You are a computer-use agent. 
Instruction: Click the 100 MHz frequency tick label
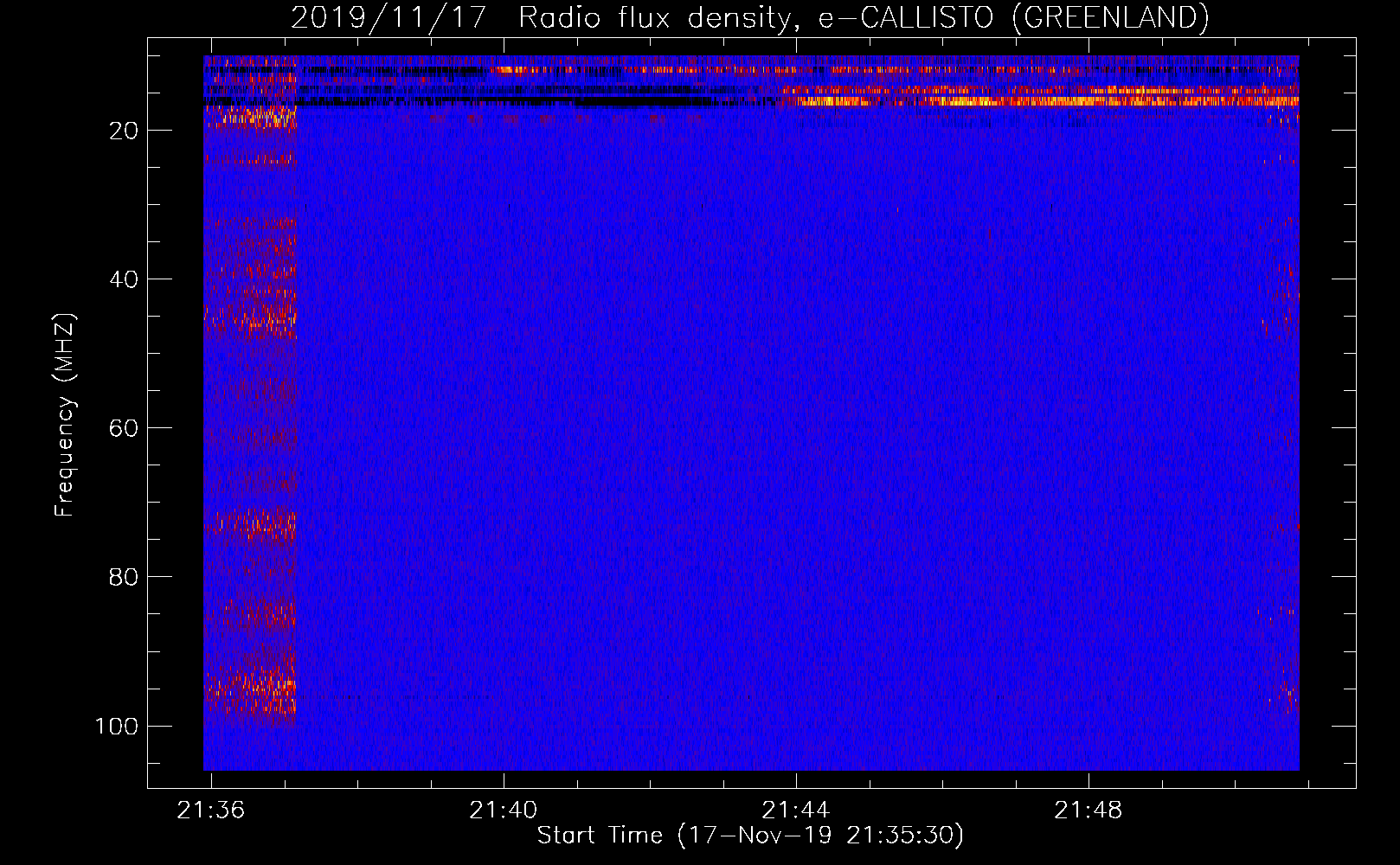tap(117, 726)
